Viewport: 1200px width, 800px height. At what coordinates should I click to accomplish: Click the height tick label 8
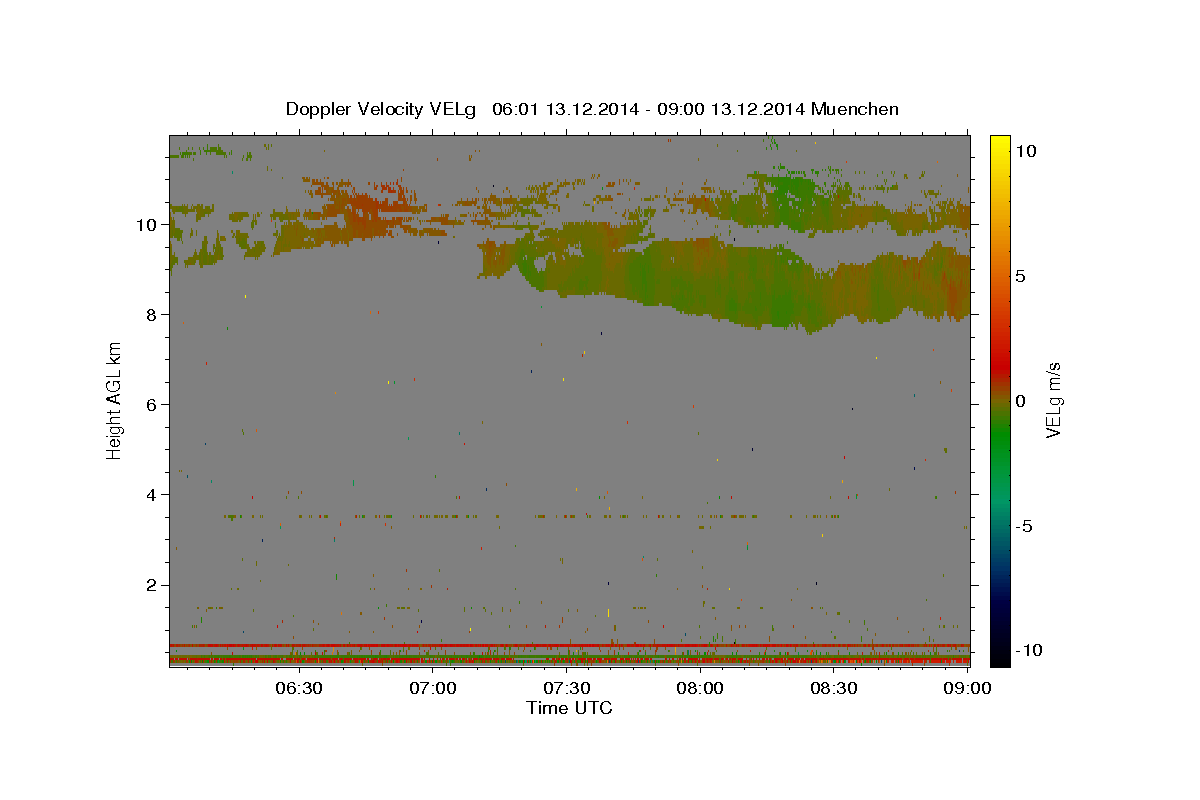(x=153, y=315)
